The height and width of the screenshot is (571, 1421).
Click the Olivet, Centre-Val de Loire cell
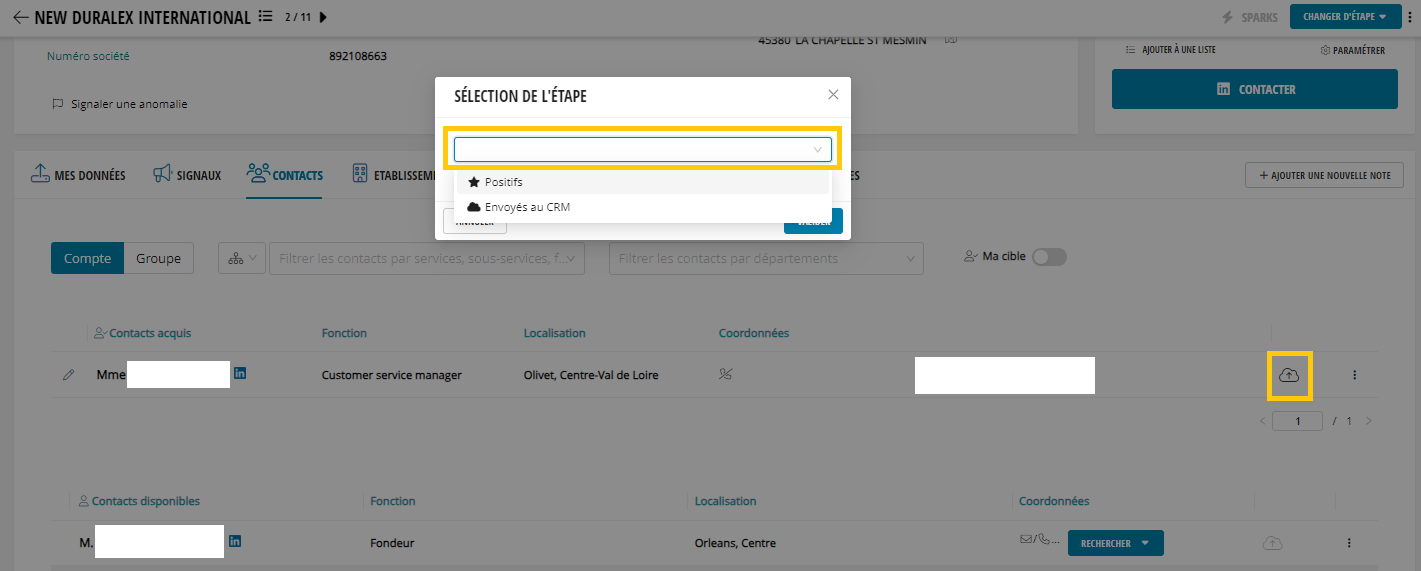pos(591,375)
